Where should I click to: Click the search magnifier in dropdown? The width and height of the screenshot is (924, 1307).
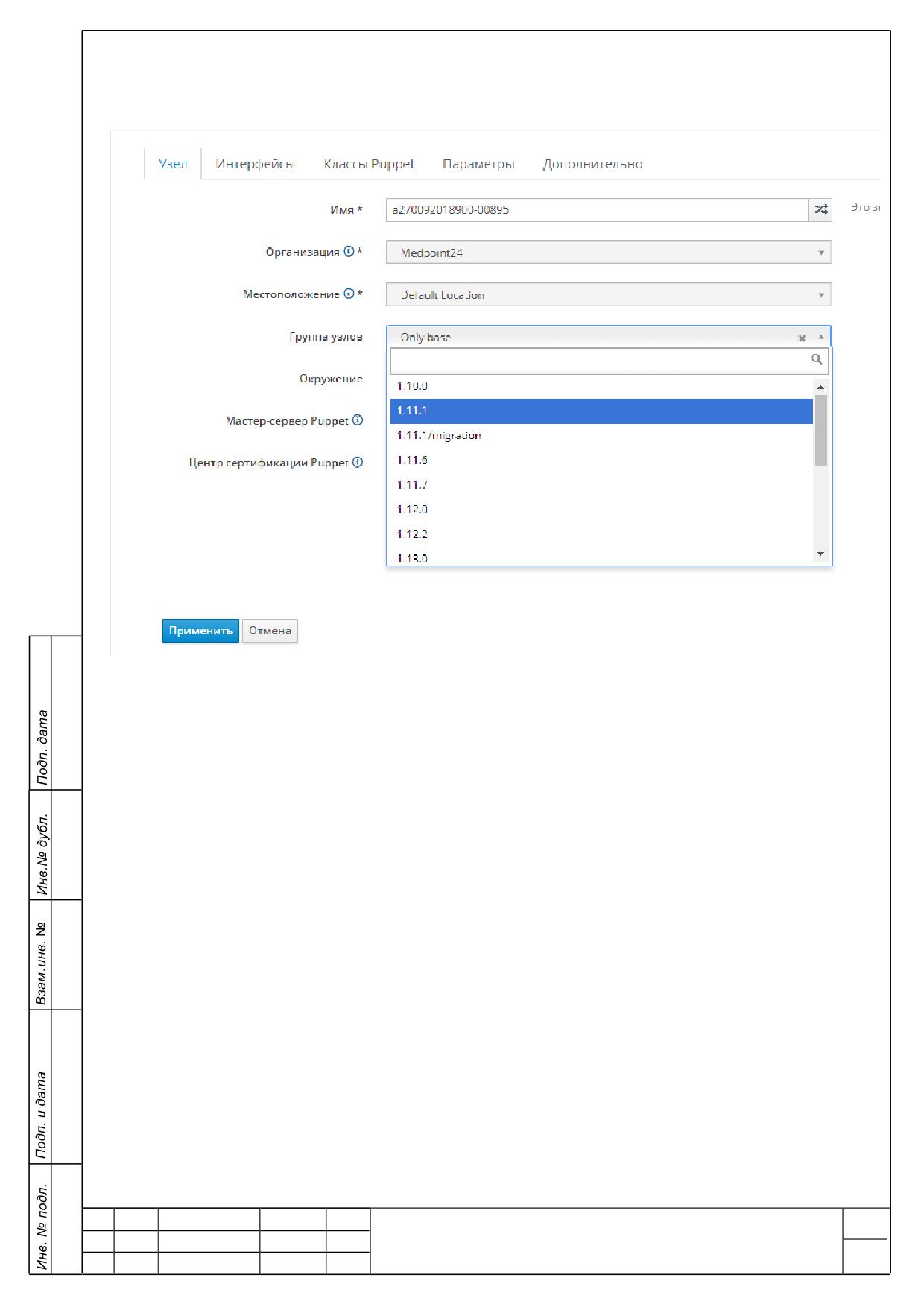(x=817, y=359)
